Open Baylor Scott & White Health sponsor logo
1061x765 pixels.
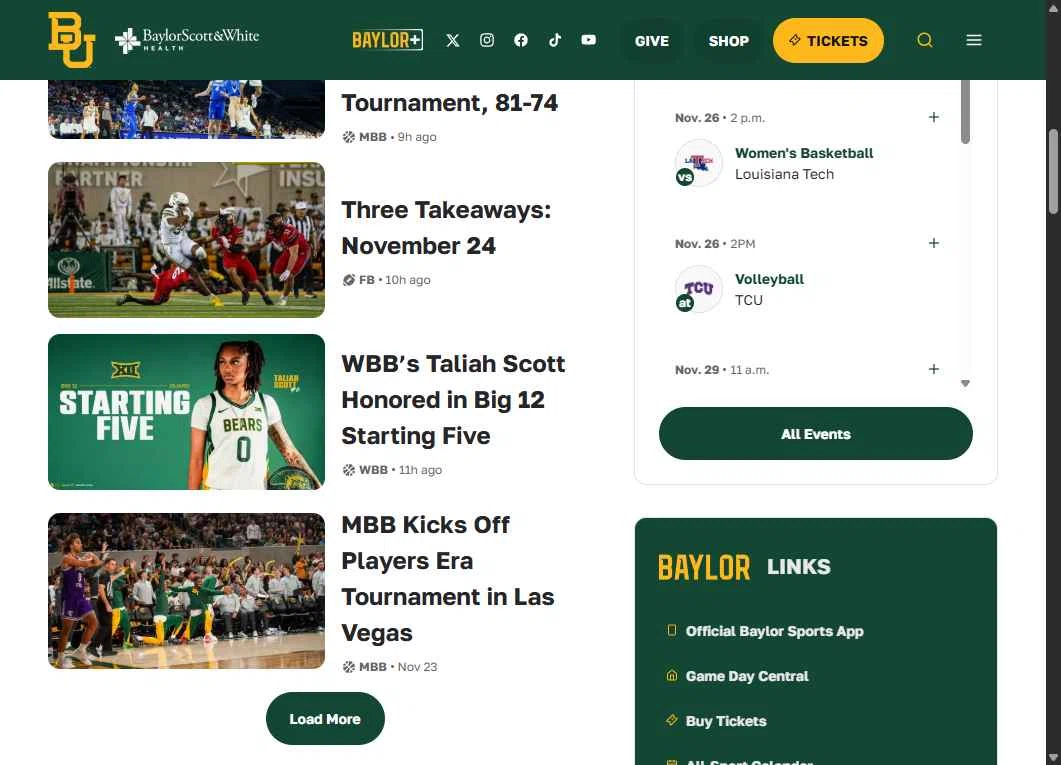(x=187, y=41)
